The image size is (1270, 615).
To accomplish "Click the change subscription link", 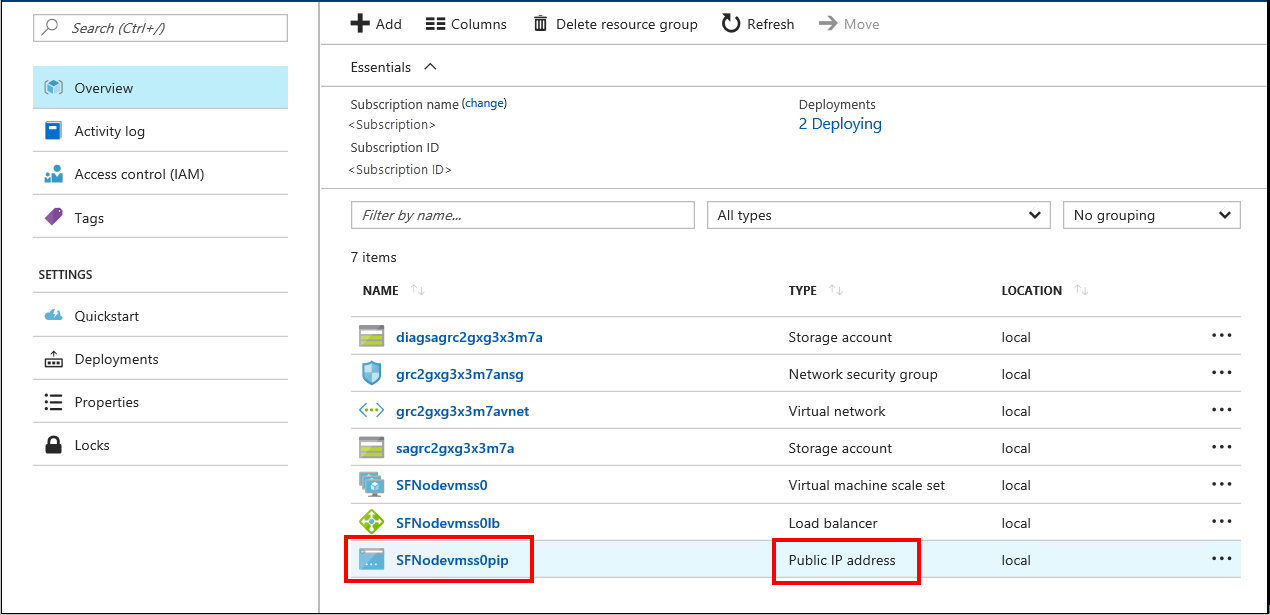I will [x=485, y=103].
